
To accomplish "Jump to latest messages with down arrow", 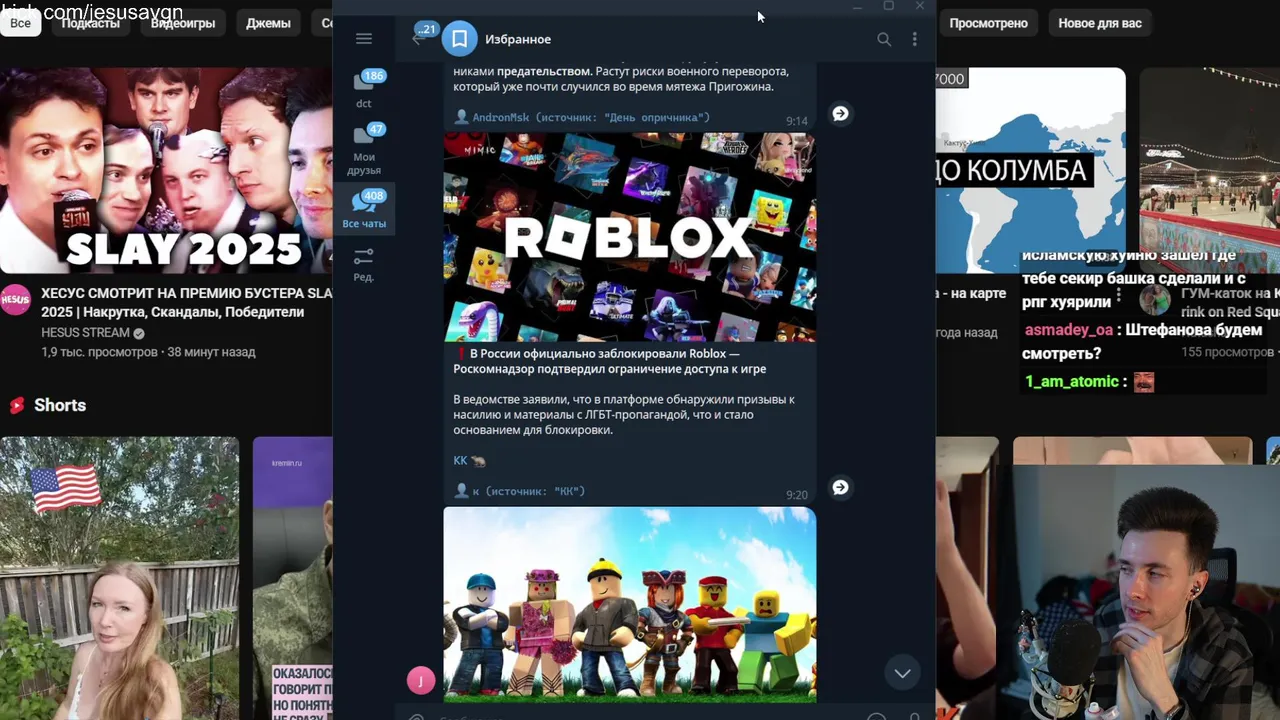I will (x=902, y=673).
